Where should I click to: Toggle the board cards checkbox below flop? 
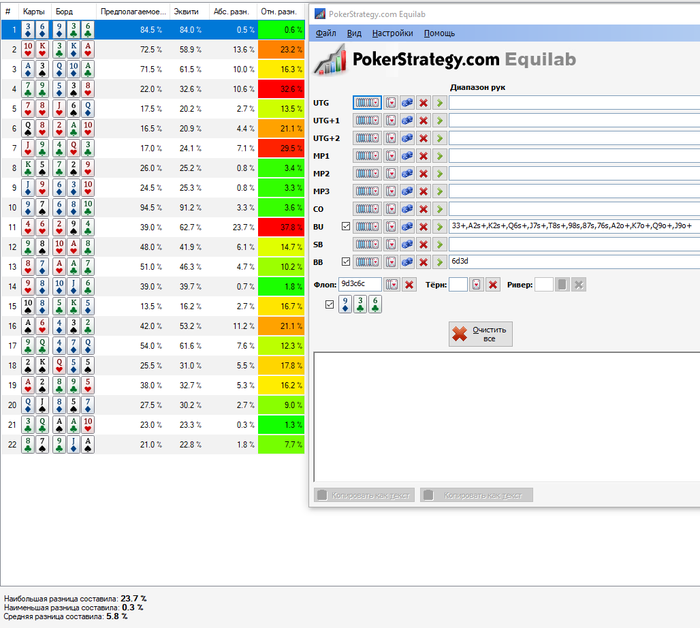[x=329, y=304]
